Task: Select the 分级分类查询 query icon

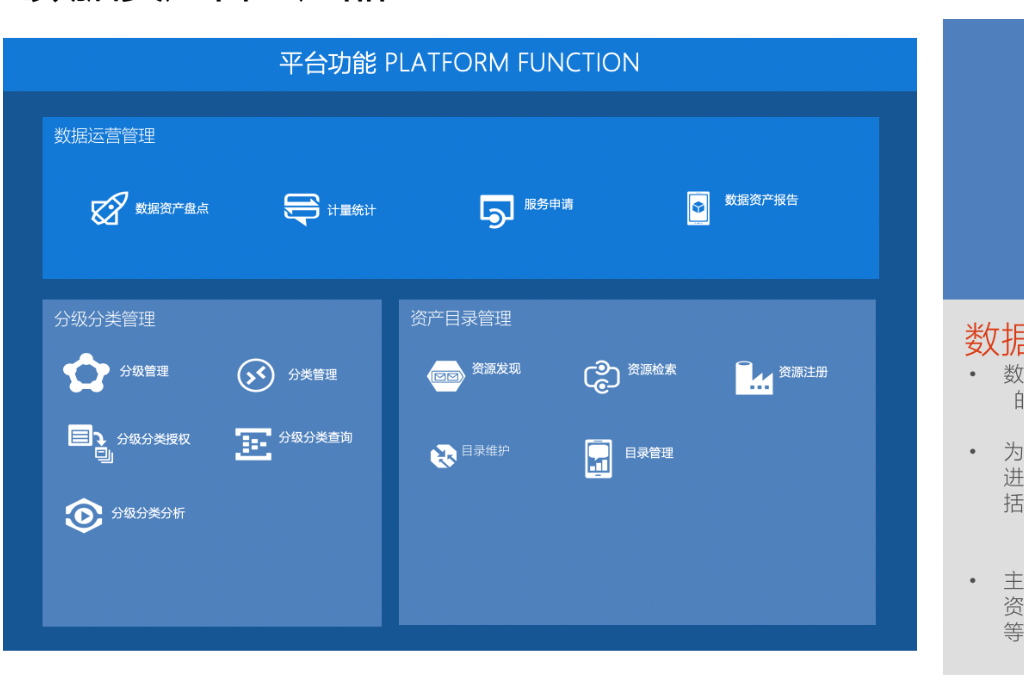Action: [253, 443]
